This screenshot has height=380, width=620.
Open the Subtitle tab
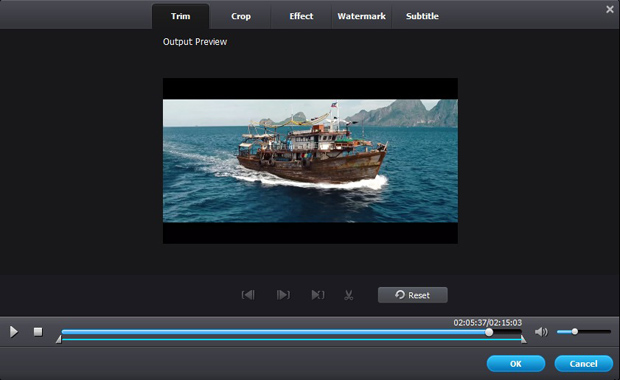point(422,16)
